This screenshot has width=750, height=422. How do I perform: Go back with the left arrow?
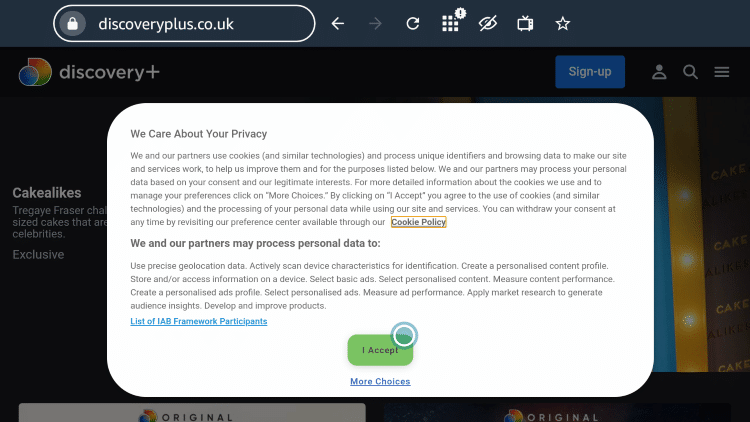(338, 23)
